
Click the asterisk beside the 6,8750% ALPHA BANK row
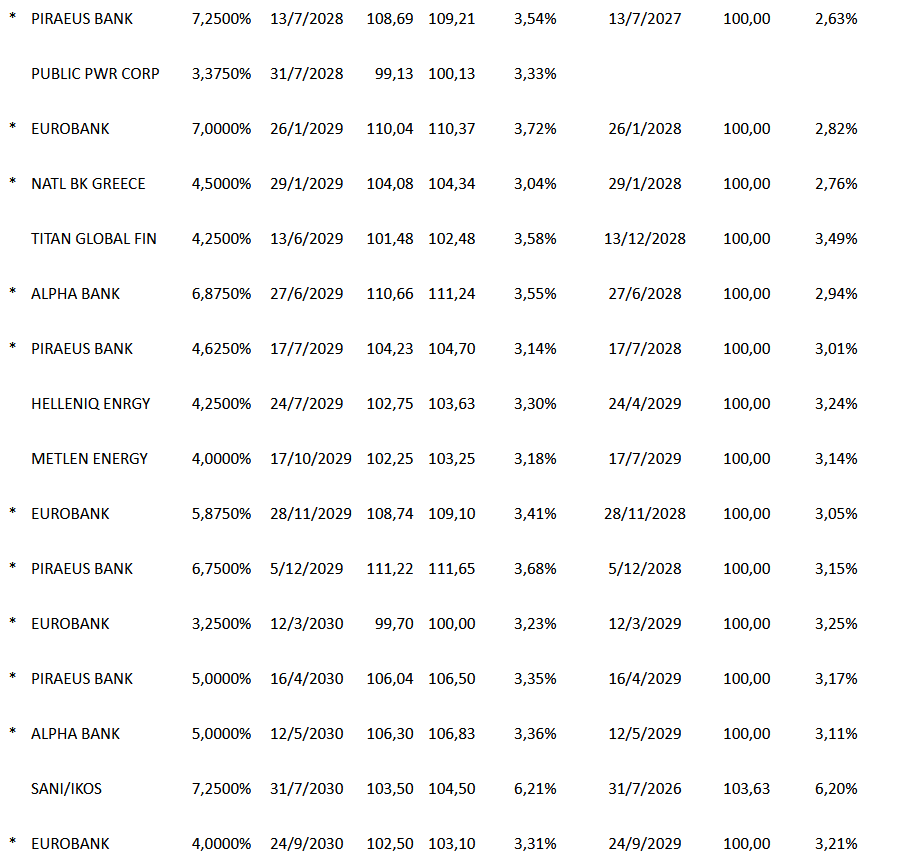[x=13, y=292]
